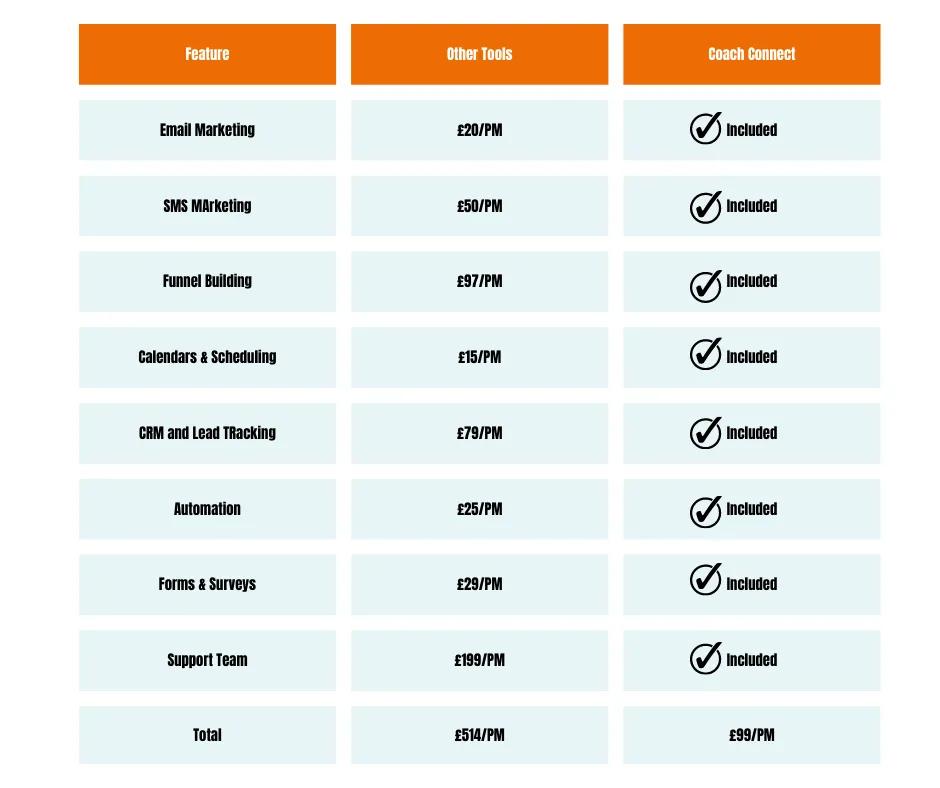This screenshot has height=788, width=940.
Task: Click the checkmark icon in Automation row
Action: click(x=706, y=510)
